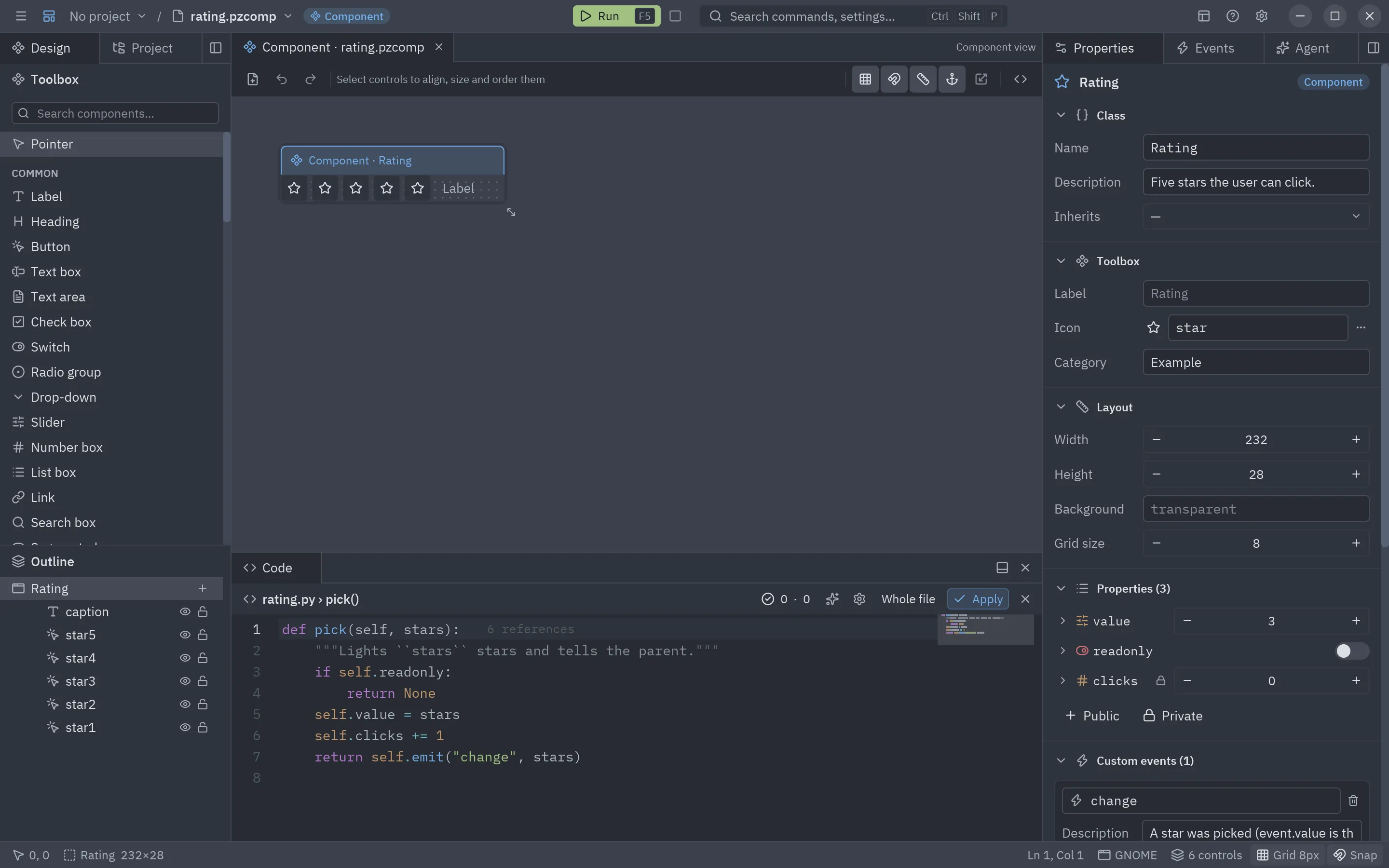Screen dimensions: 1389x868
Task: Toggle the grid view toolbar icon
Action: coord(865,79)
